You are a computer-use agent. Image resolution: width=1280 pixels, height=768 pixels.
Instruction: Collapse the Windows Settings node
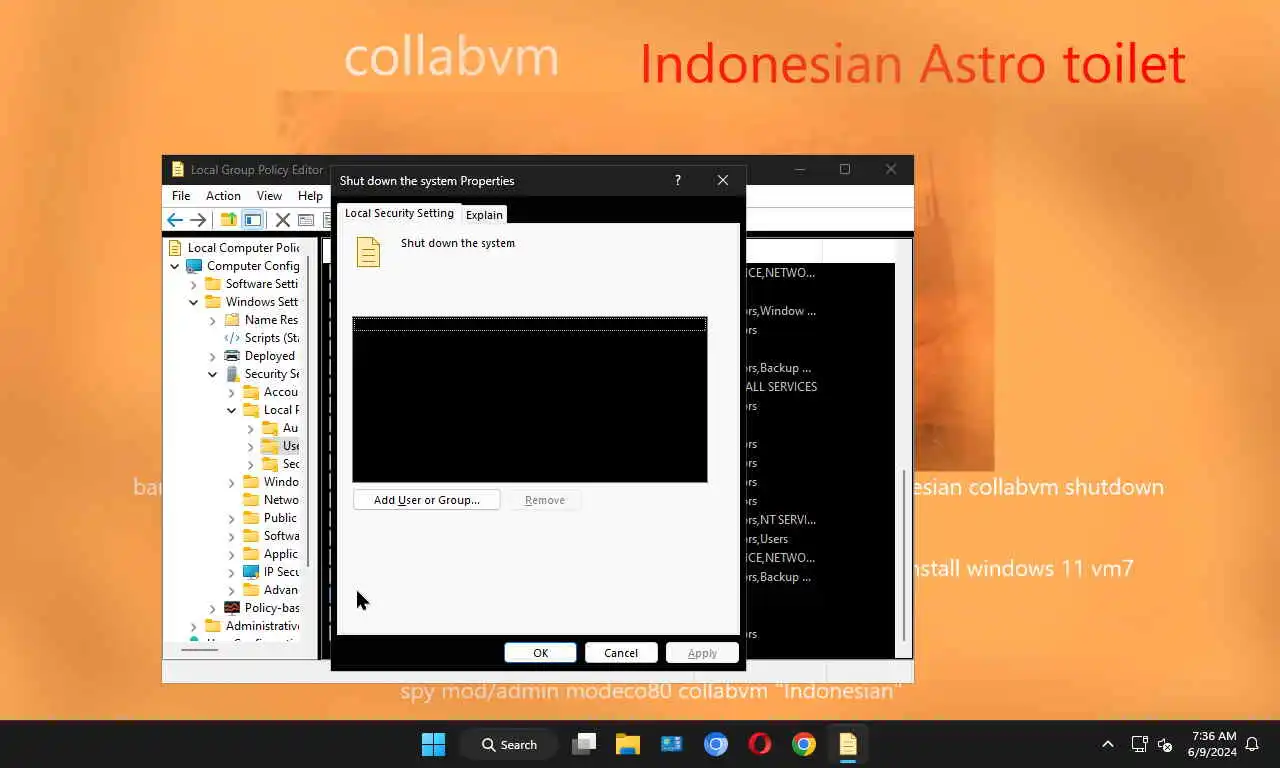click(194, 302)
